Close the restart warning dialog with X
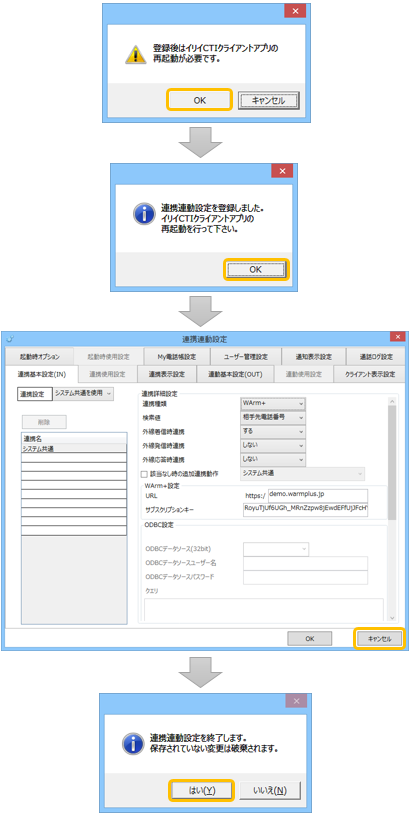 tap(294, 11)
